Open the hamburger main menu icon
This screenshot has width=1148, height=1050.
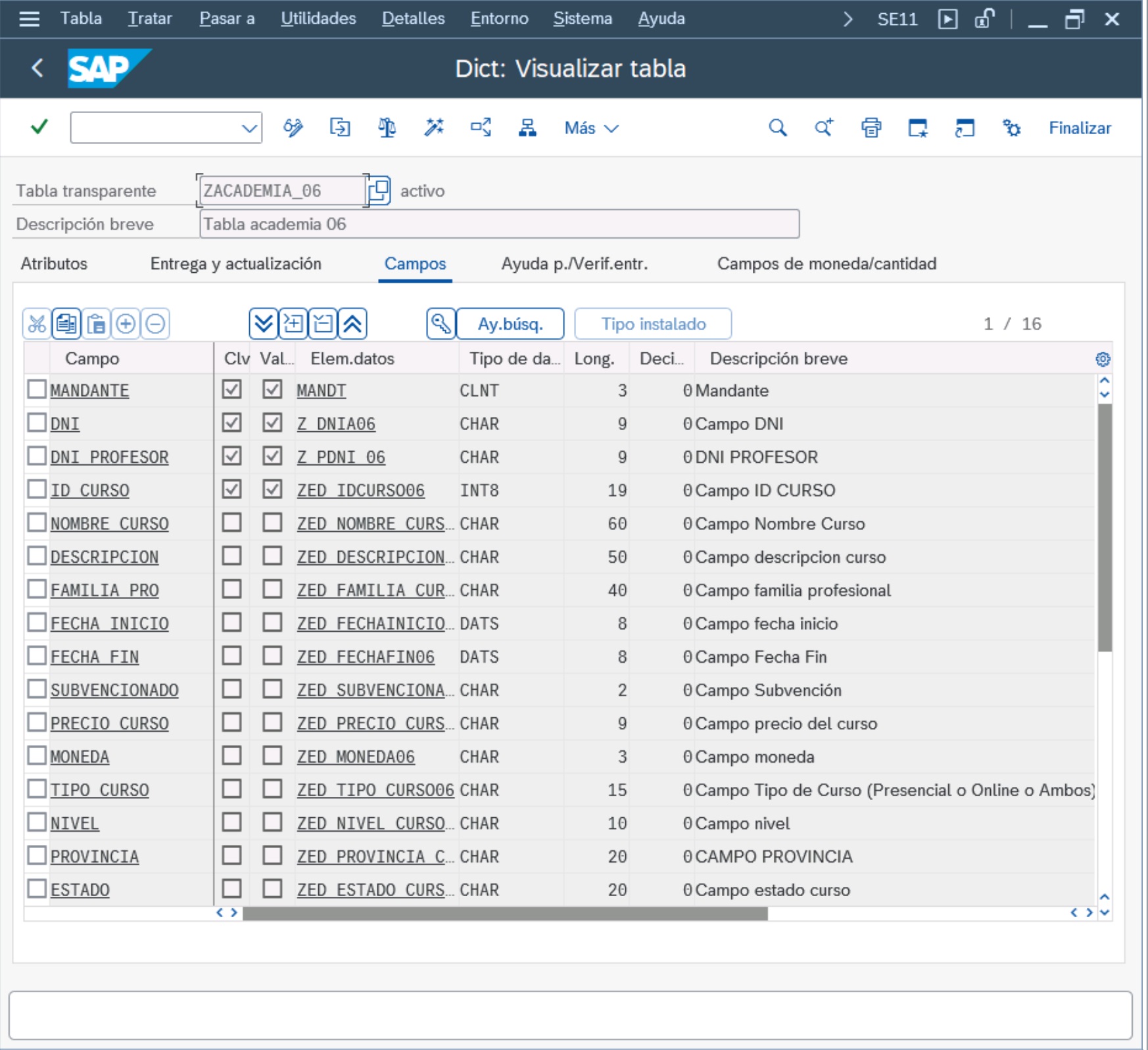coord(30,19)
